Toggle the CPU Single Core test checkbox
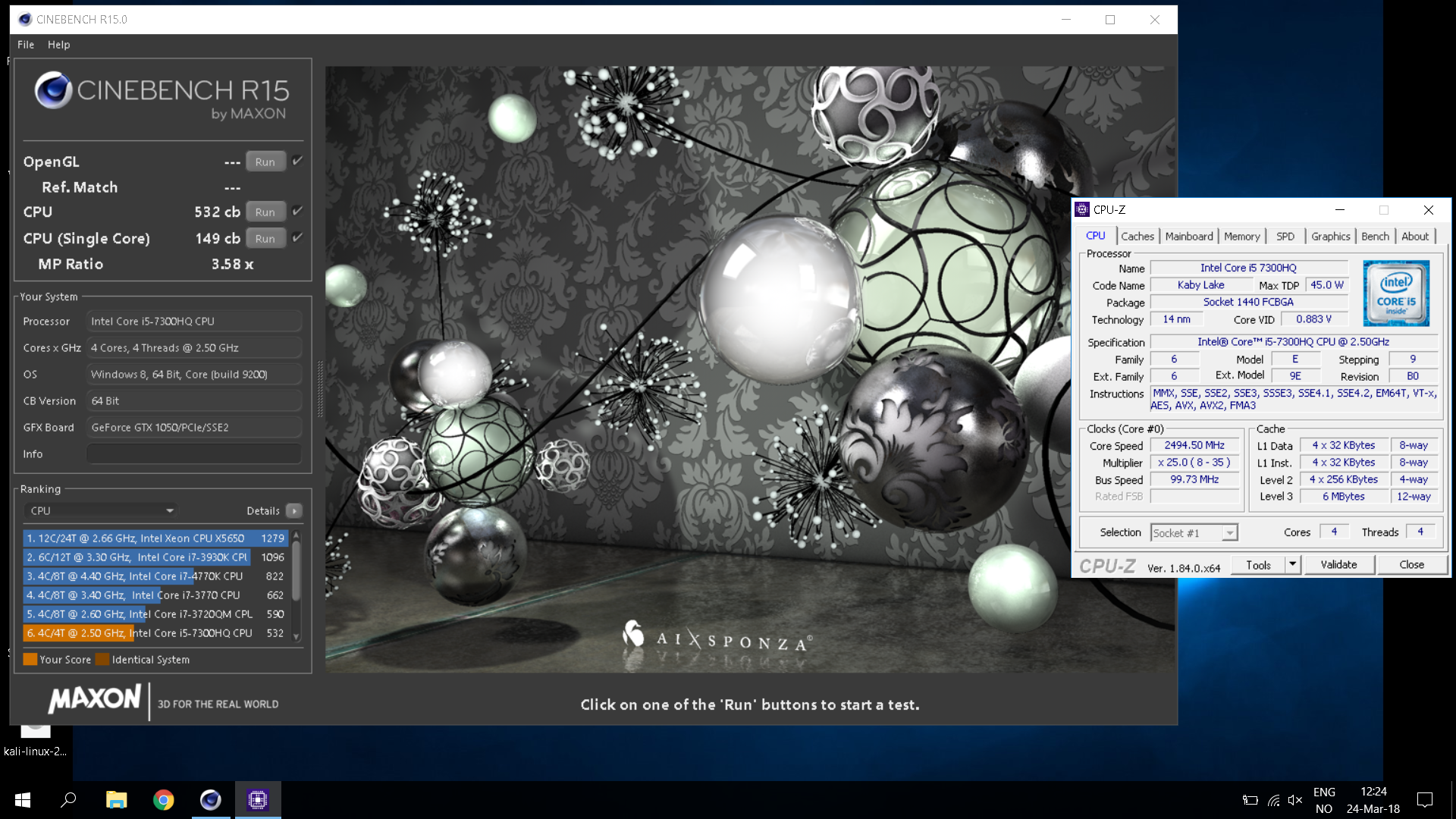1456x819 pixels. pyautogui.click(x=297, y=237)
